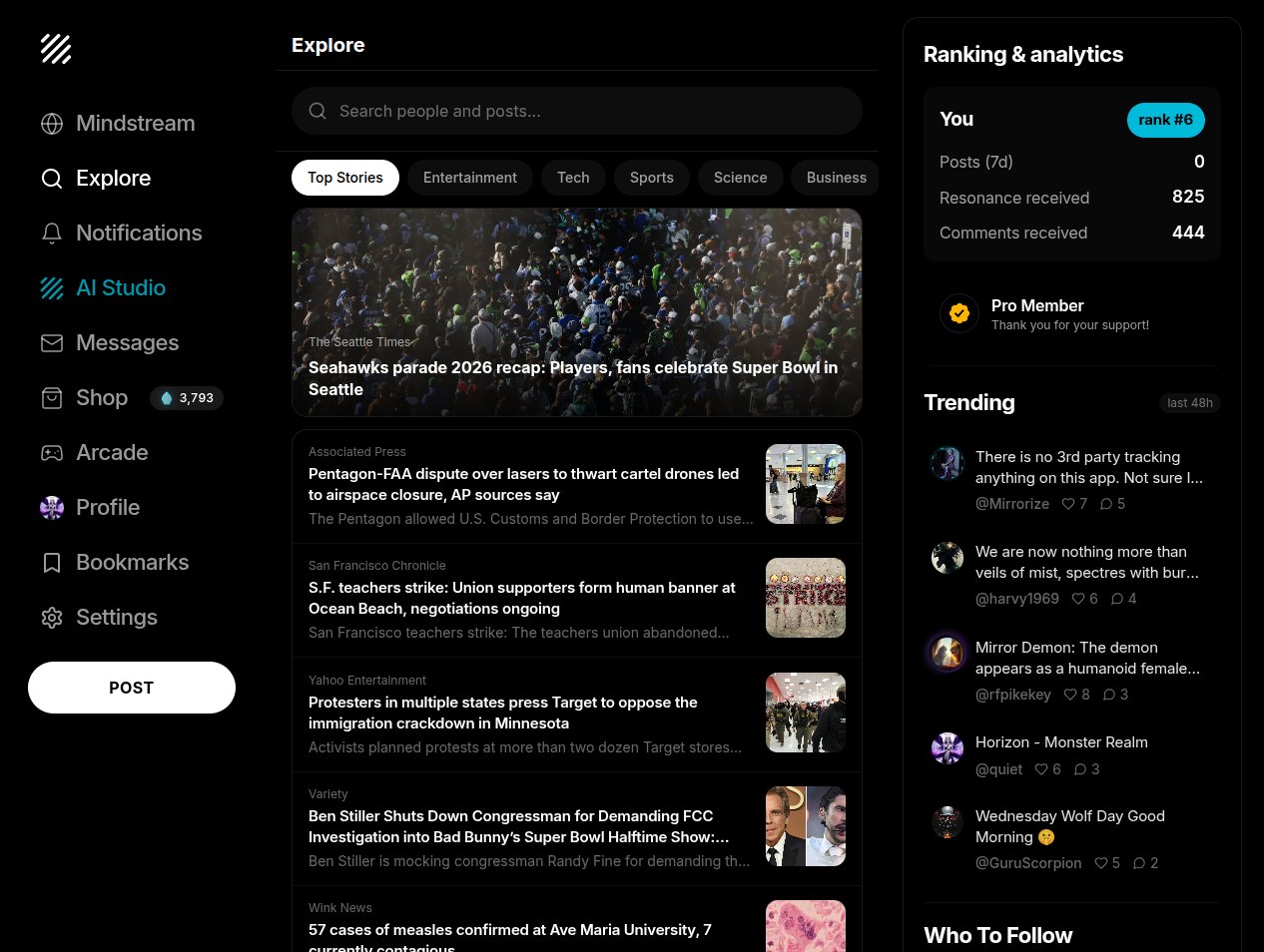This screenshot has width=1264, height=952.
Task: Click the @rfpikekey user avatar
Action: pos(948,654)
